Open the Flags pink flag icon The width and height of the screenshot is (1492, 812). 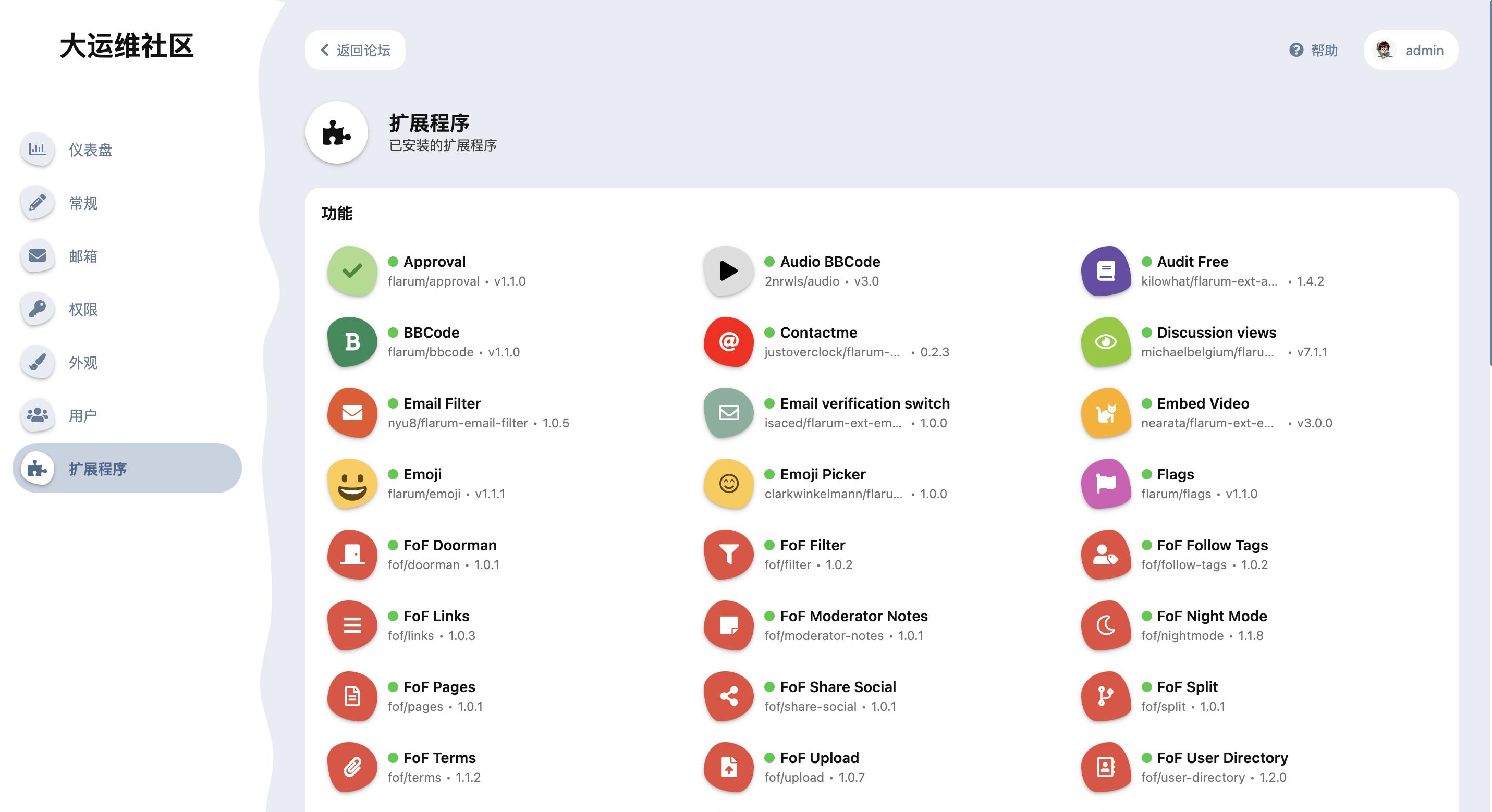(1106, 484)
